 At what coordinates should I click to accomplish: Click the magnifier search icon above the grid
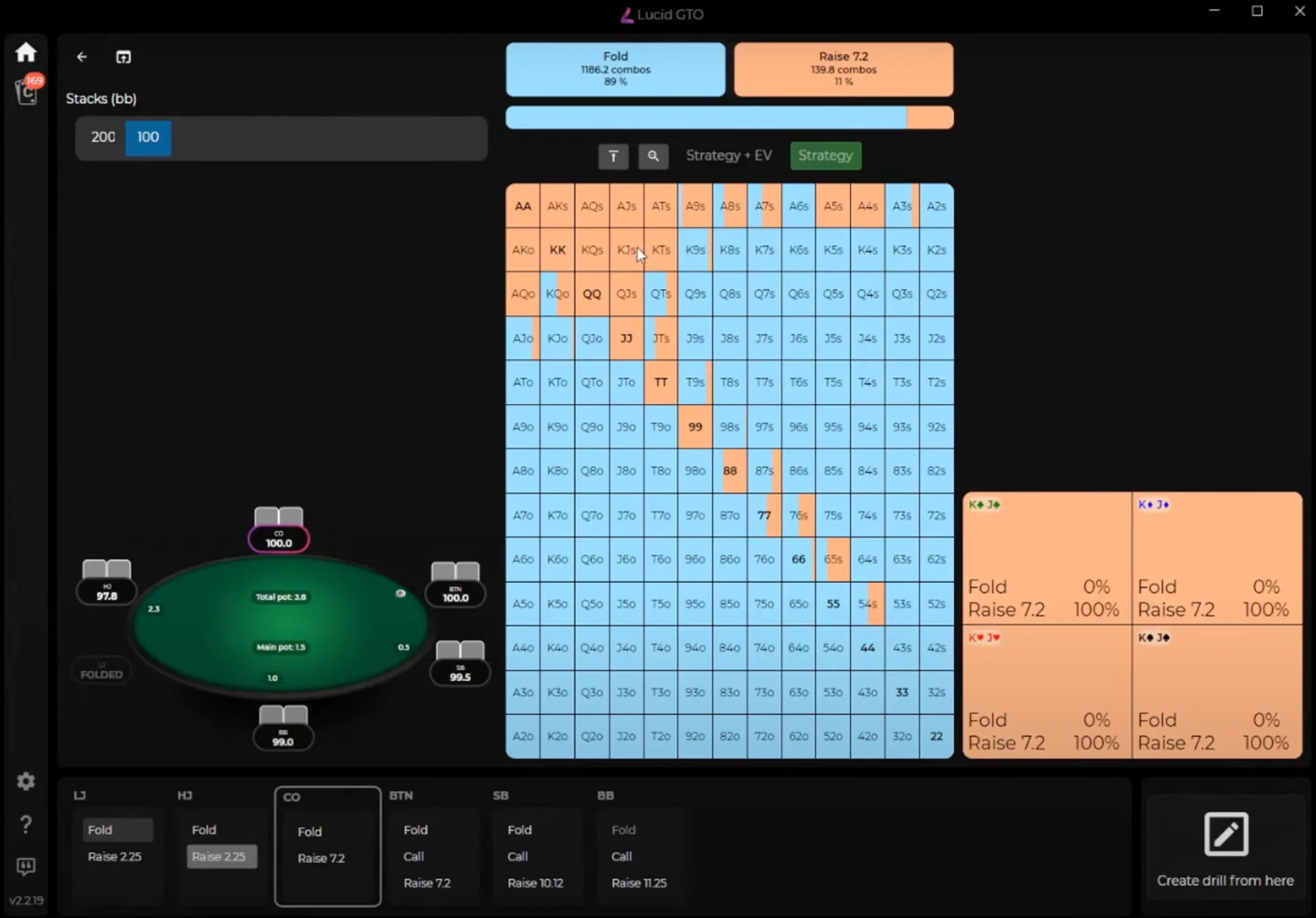[x=653, y=156]
